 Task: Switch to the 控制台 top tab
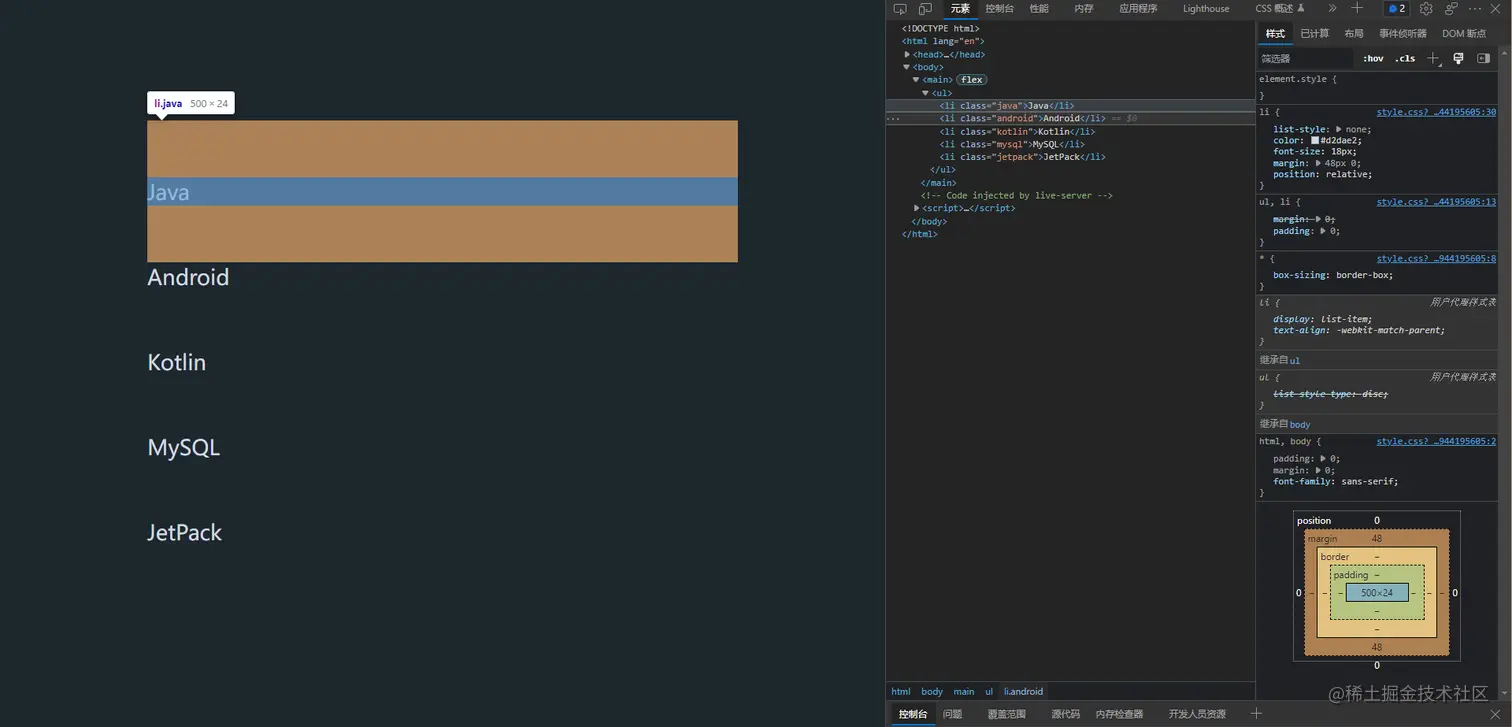[x=1000, y=9]
